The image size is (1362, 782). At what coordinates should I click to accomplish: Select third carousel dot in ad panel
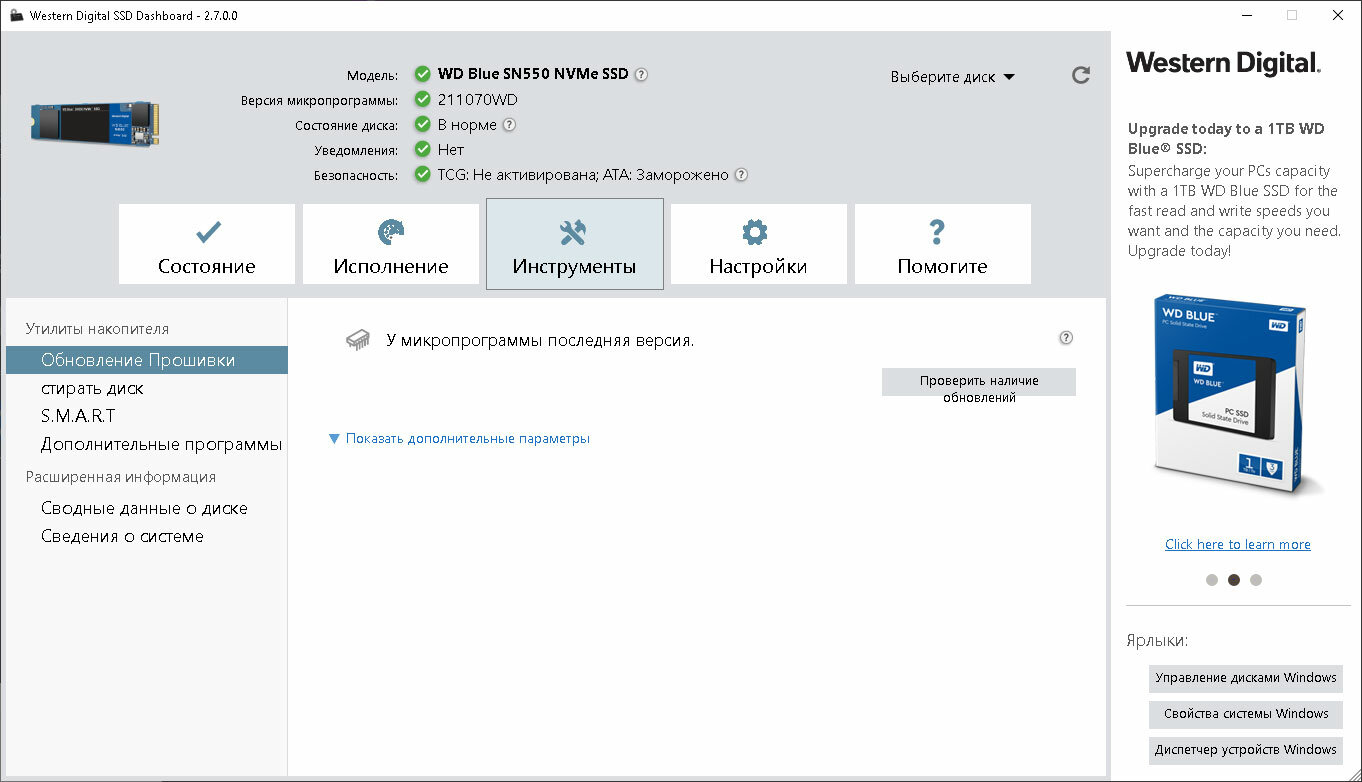click(1256, 580)
